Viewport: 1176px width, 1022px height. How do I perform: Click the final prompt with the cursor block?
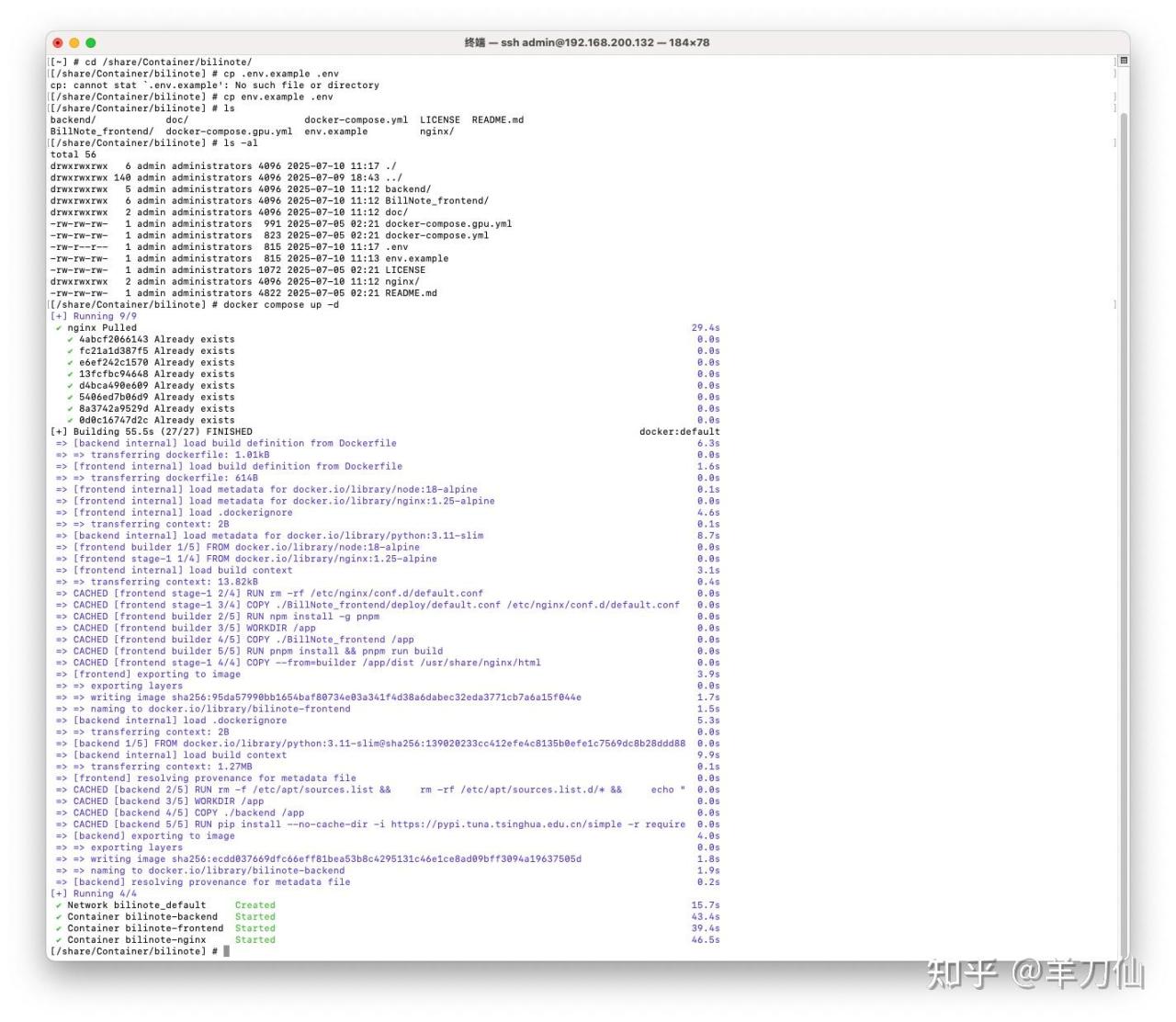(x=140, y=951)
